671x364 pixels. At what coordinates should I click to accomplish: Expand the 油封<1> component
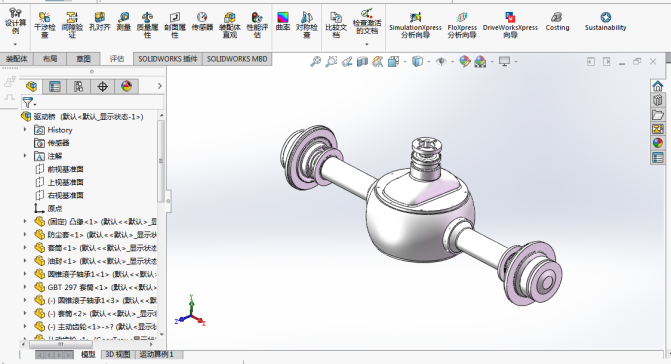[25, 260]
